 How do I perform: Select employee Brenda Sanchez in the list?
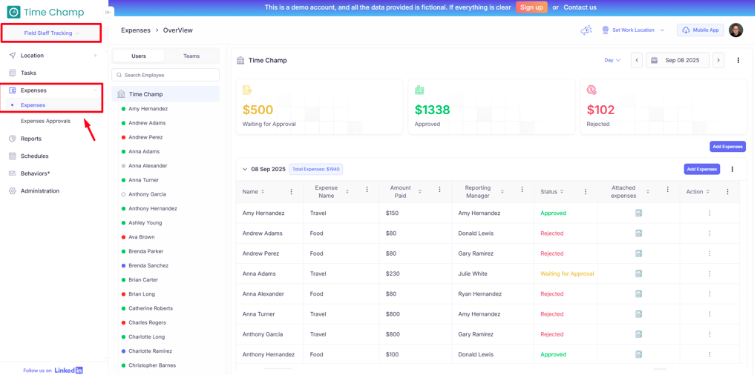[x=148, y=266]
